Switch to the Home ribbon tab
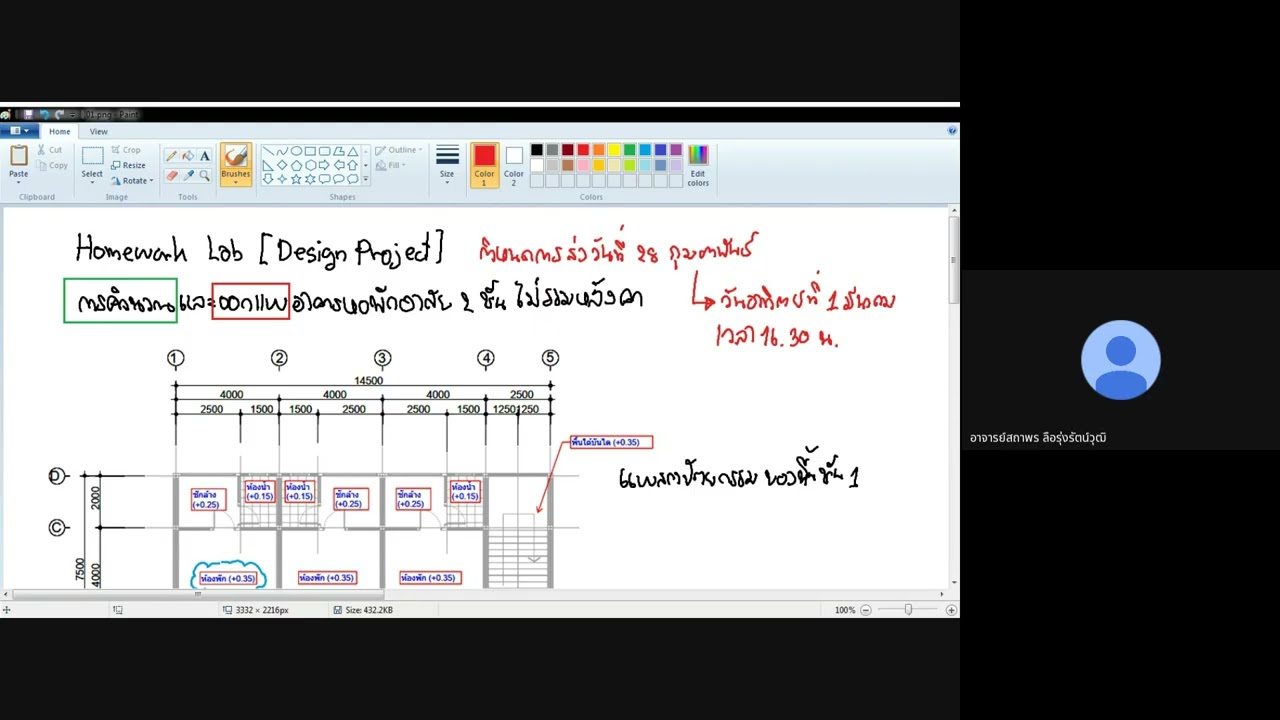This screenshot has width=1280, height=720. pyautogui.click(x=60, y=131)
